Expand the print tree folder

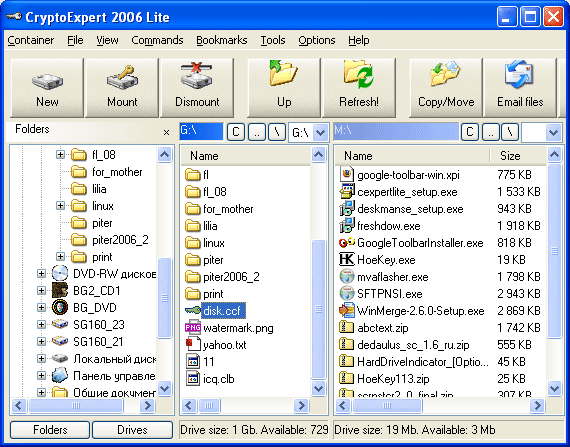[x=60, y=257]
